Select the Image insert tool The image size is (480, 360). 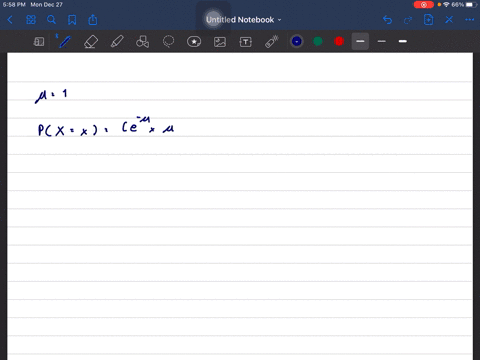click(x=220, y=42)
